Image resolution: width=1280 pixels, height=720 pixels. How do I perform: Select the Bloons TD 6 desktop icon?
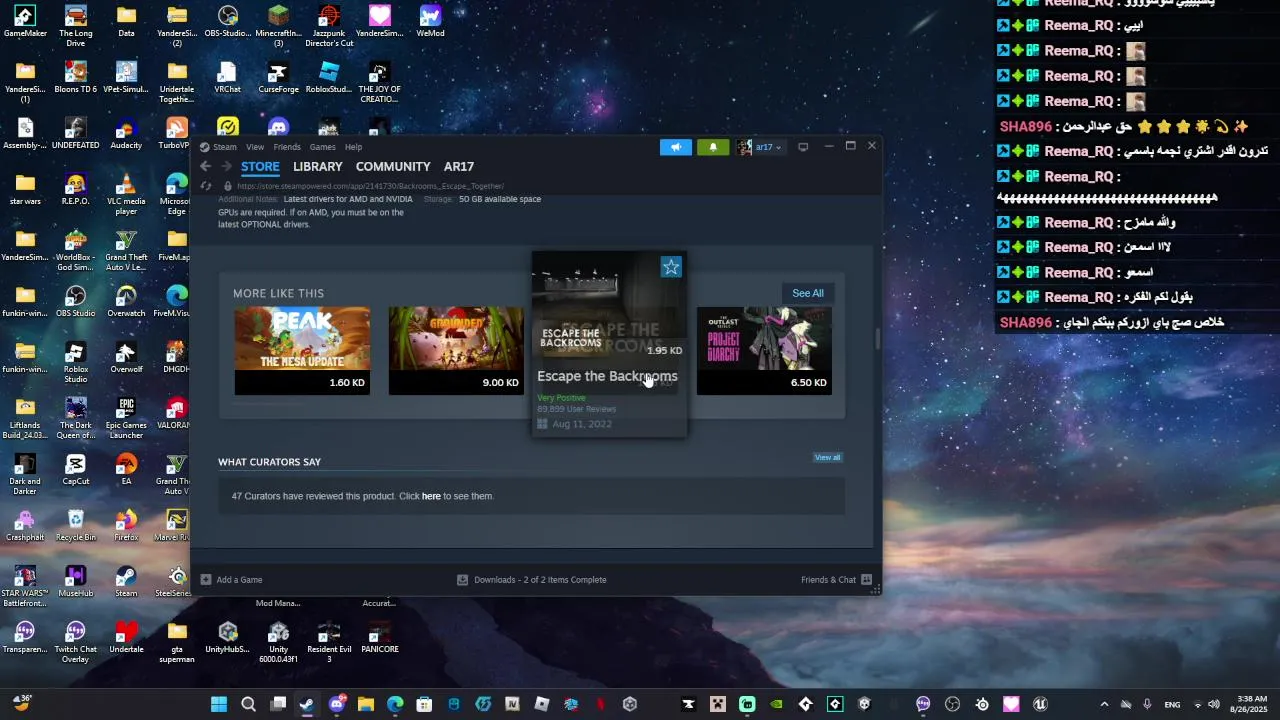click(x=76, y=79)
